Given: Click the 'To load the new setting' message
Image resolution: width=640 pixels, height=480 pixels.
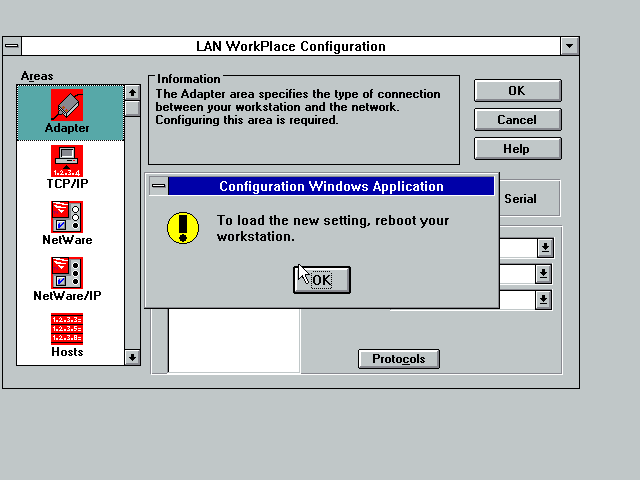Looking at the screenshot, I should coord(333,228).
